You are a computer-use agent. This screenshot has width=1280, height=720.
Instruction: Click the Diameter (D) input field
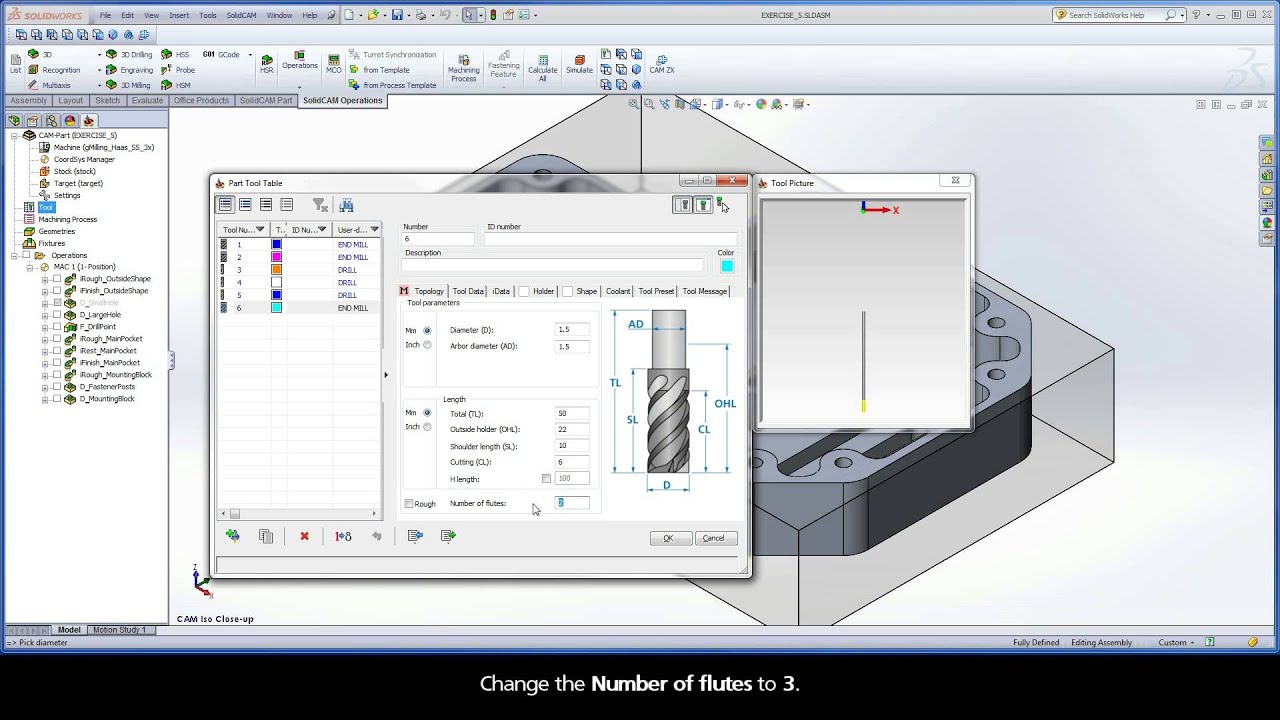point(572,329)
